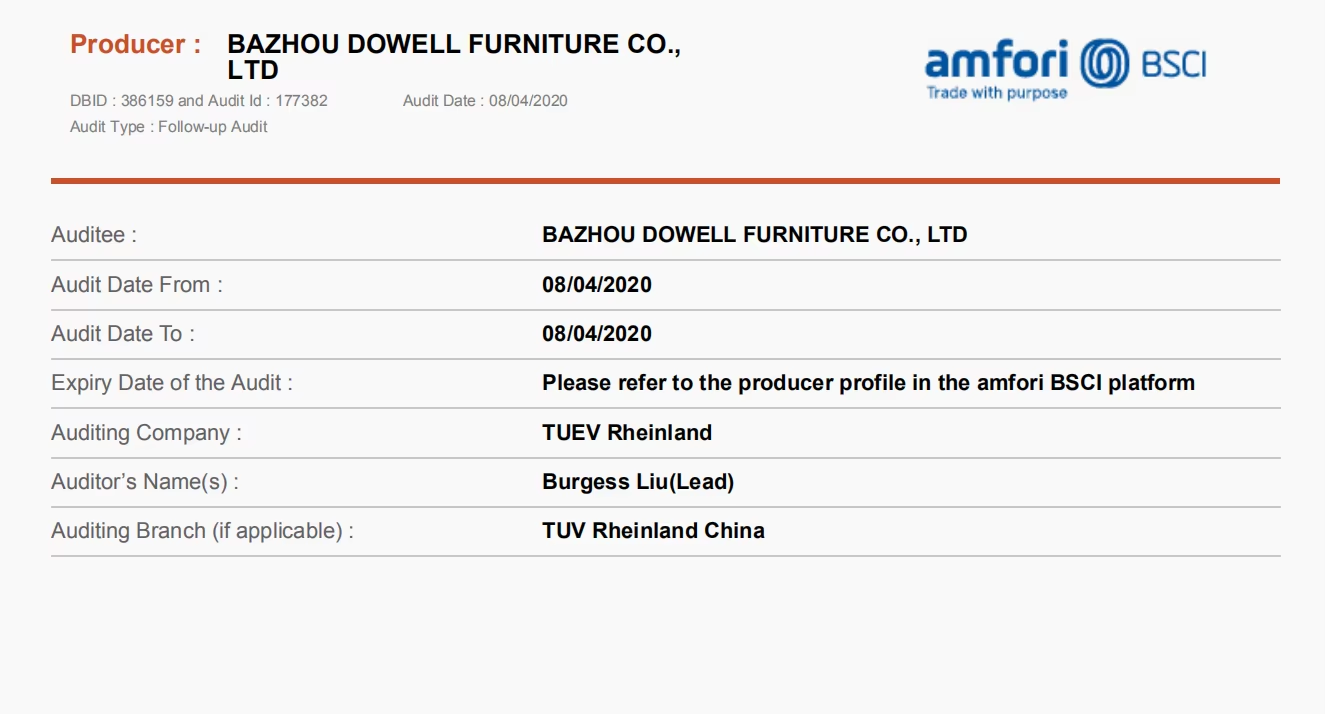Image resolution: width=1325 pixels, height=714 pixels.
Task: Click the header Audit Date 08/04/2020 text
Action: (485, 101)
